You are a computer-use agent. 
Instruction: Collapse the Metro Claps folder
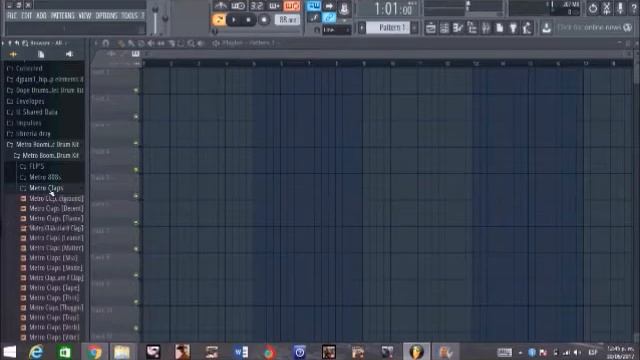tap(45, 188)
